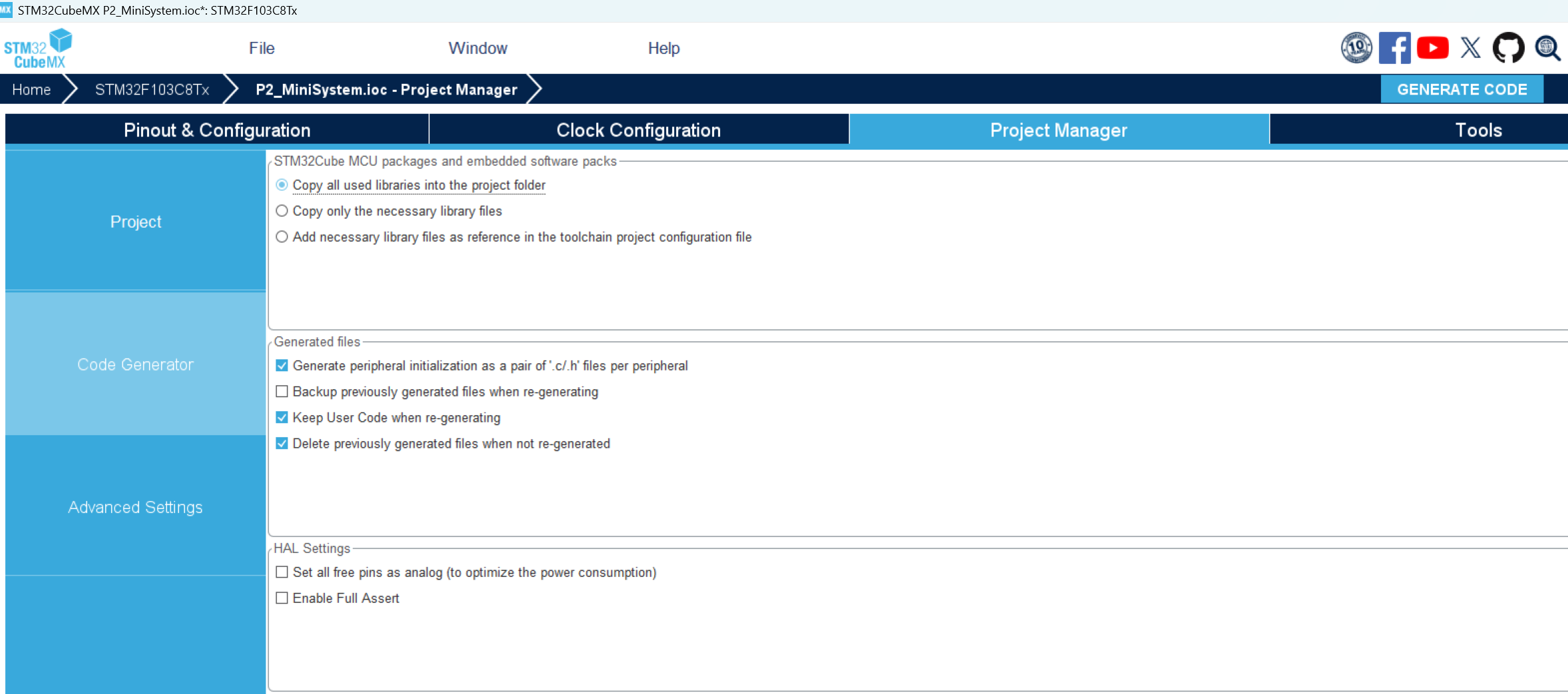The width and height of the screenshot is (1568, 694).
Task: Open the Facebook icon link
Action: (x=1394, y=48)
